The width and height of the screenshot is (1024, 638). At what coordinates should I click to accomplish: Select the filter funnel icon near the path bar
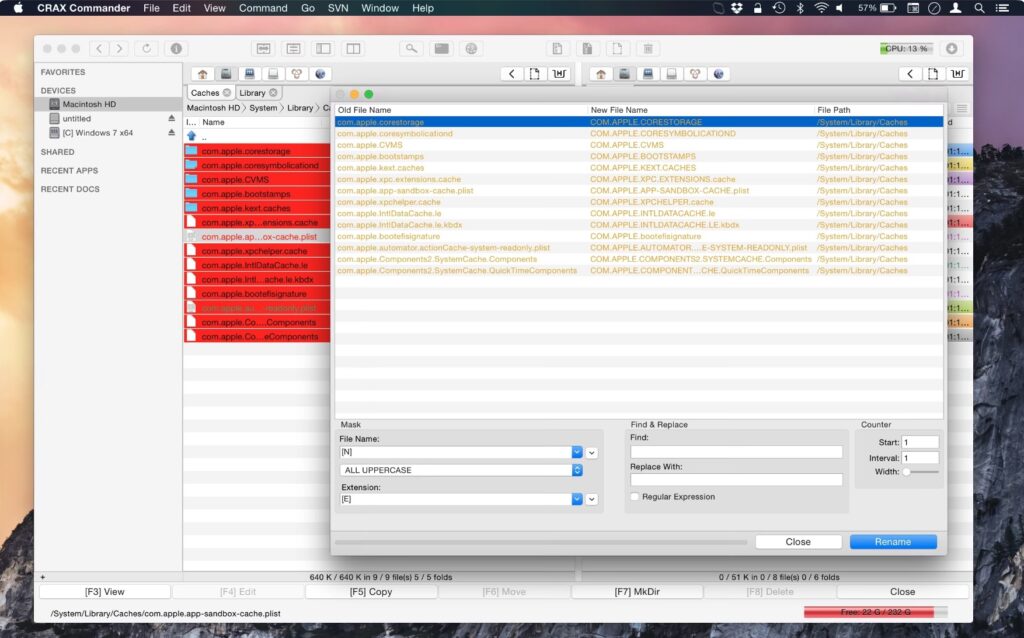tap(560, 73)
